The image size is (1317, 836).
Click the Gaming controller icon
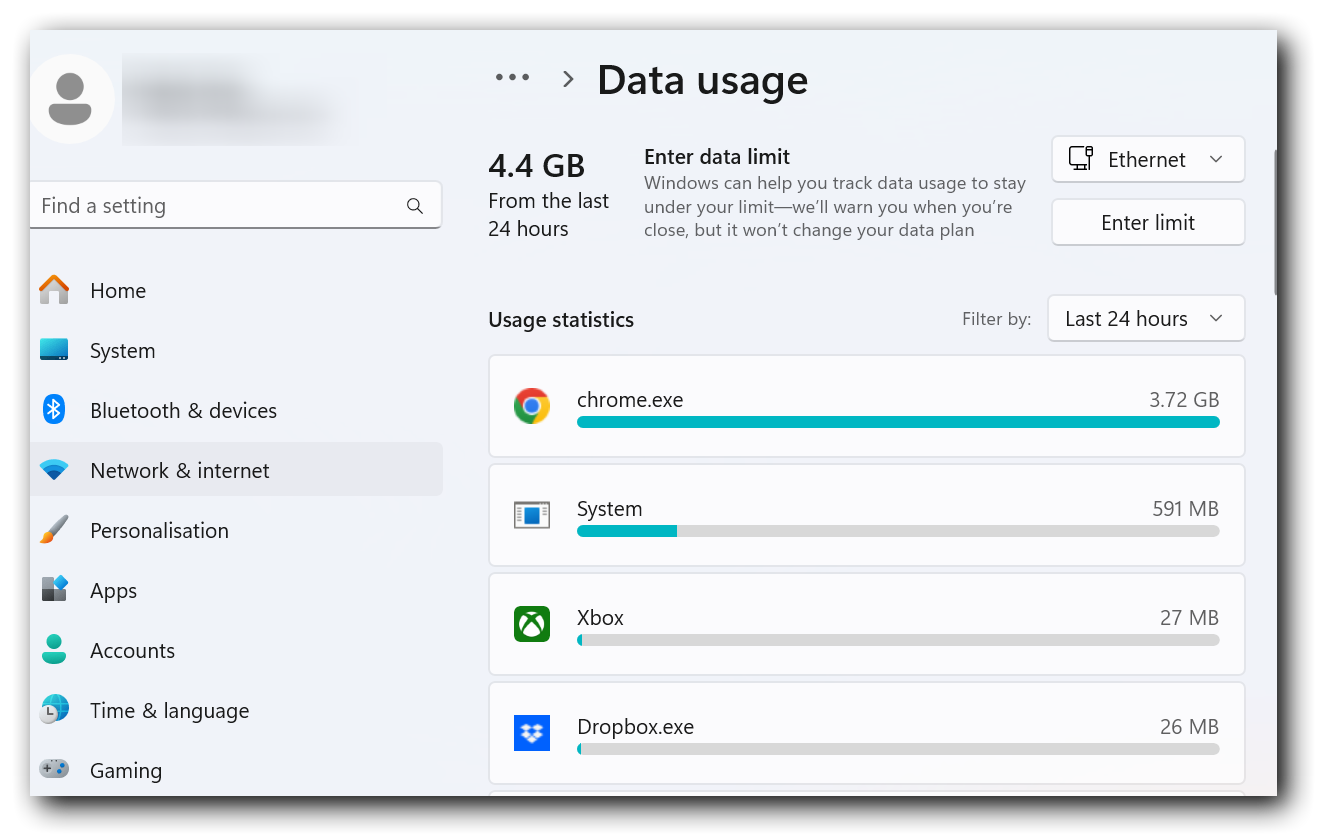(x=54, y=769)
